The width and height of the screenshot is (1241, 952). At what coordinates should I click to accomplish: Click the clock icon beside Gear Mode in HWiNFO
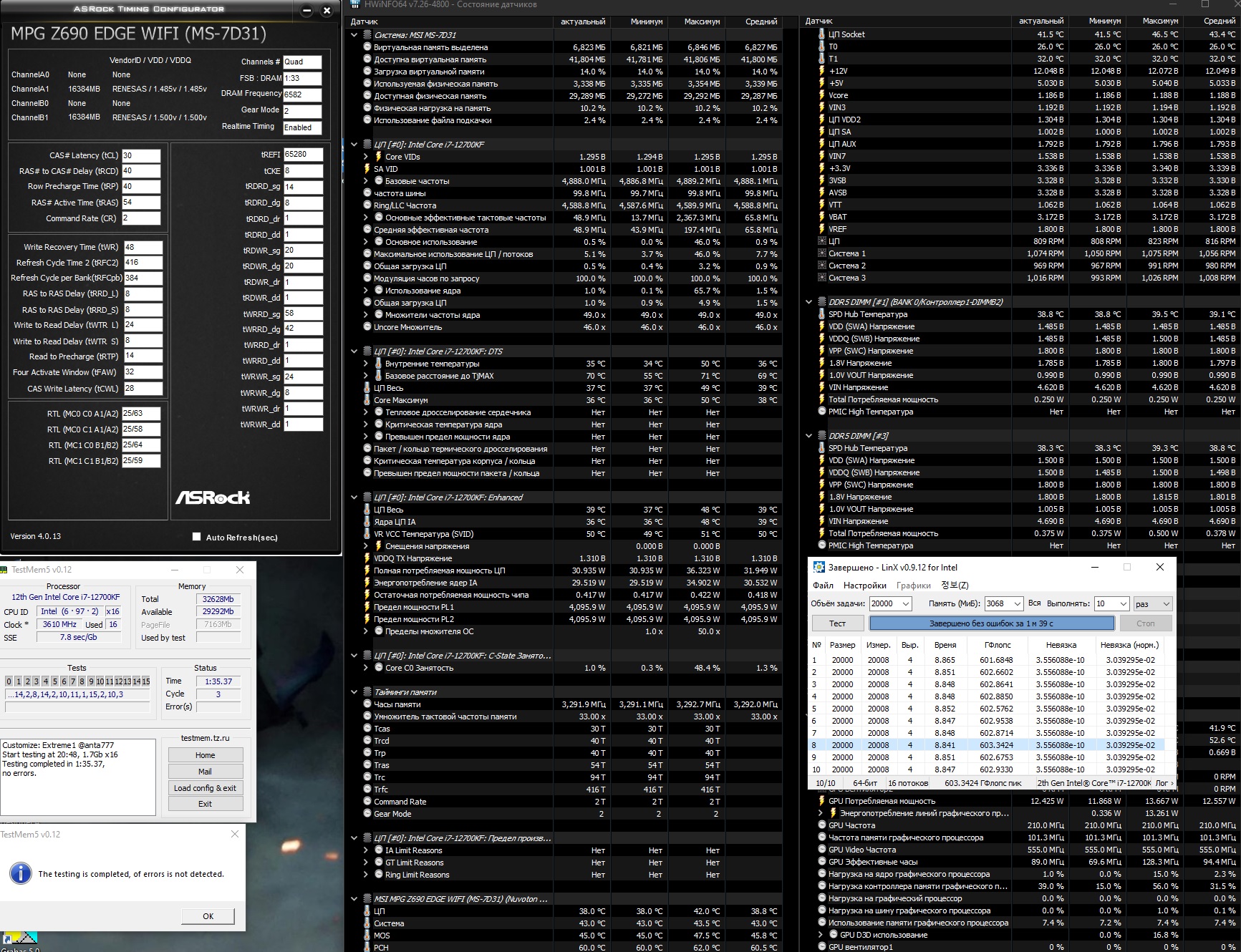367,814
